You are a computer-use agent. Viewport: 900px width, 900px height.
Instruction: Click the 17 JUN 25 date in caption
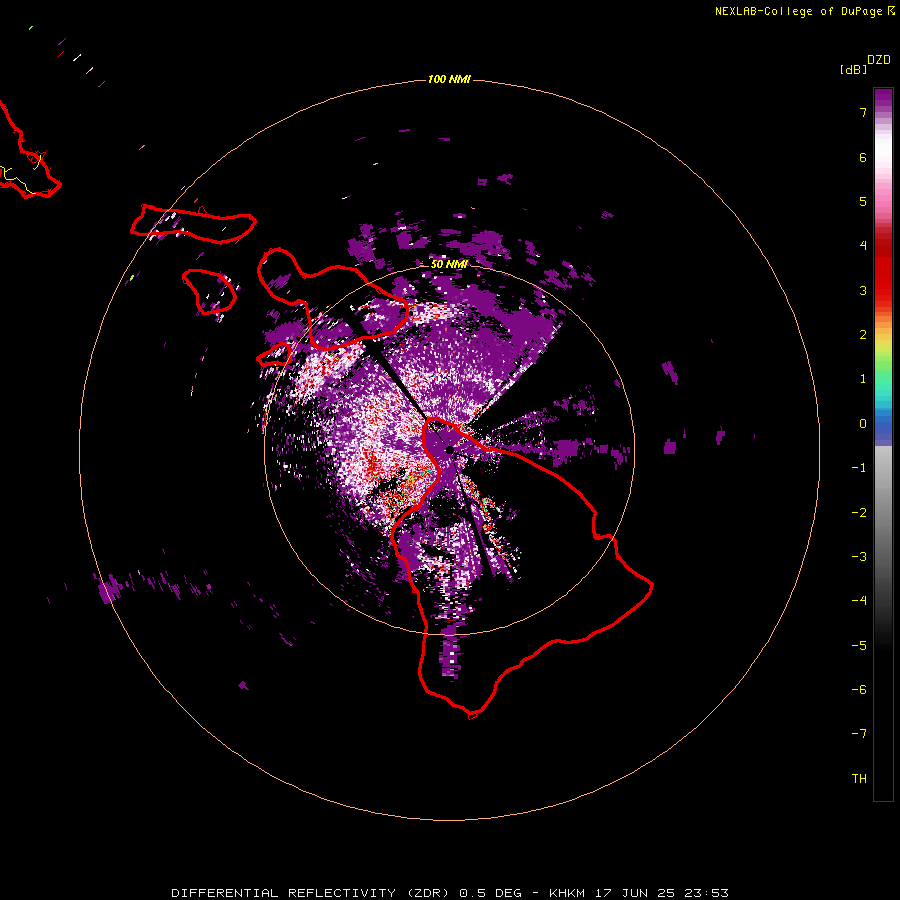click(x=636, y=893)
